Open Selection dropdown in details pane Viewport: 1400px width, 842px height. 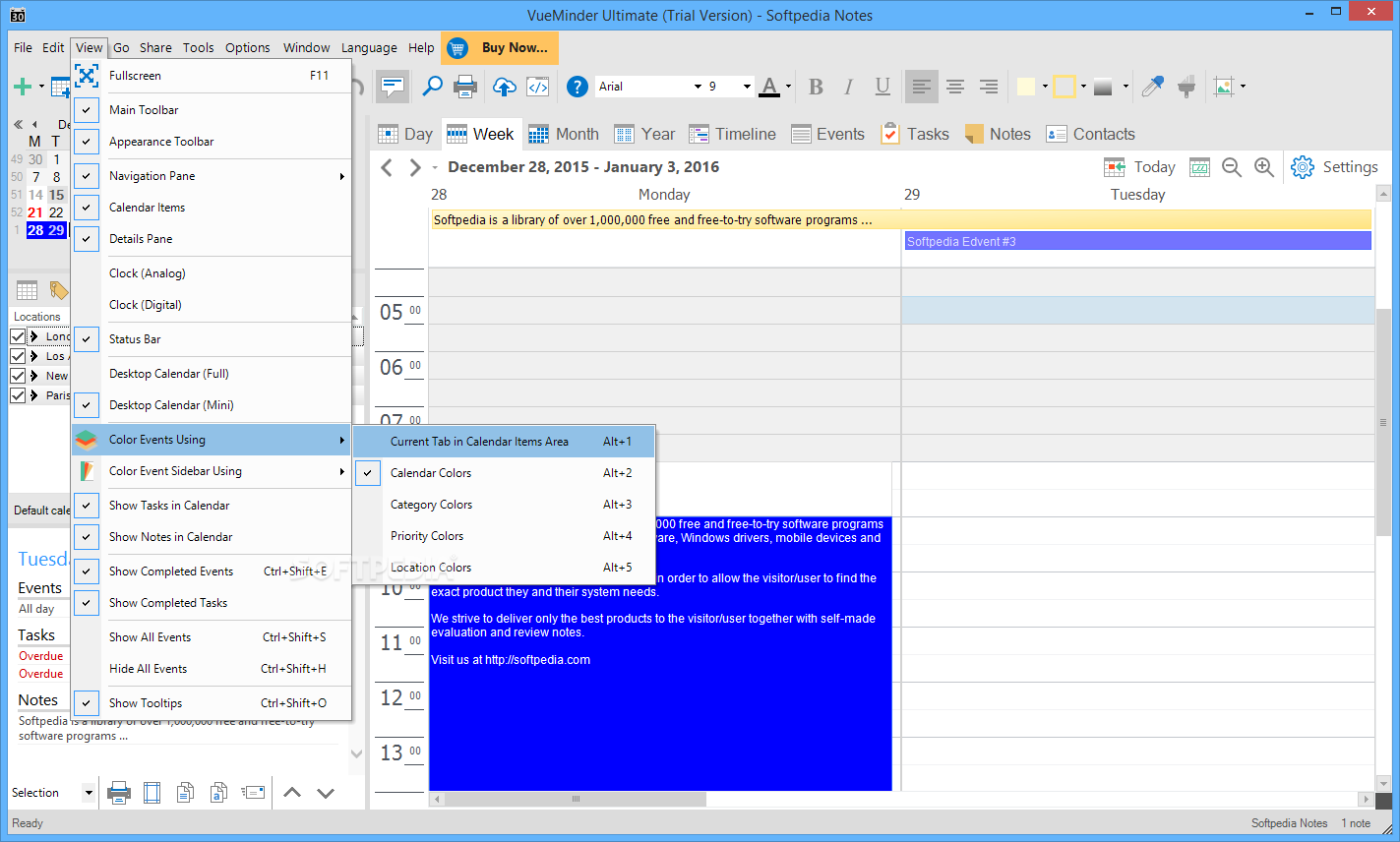point(89,793)
